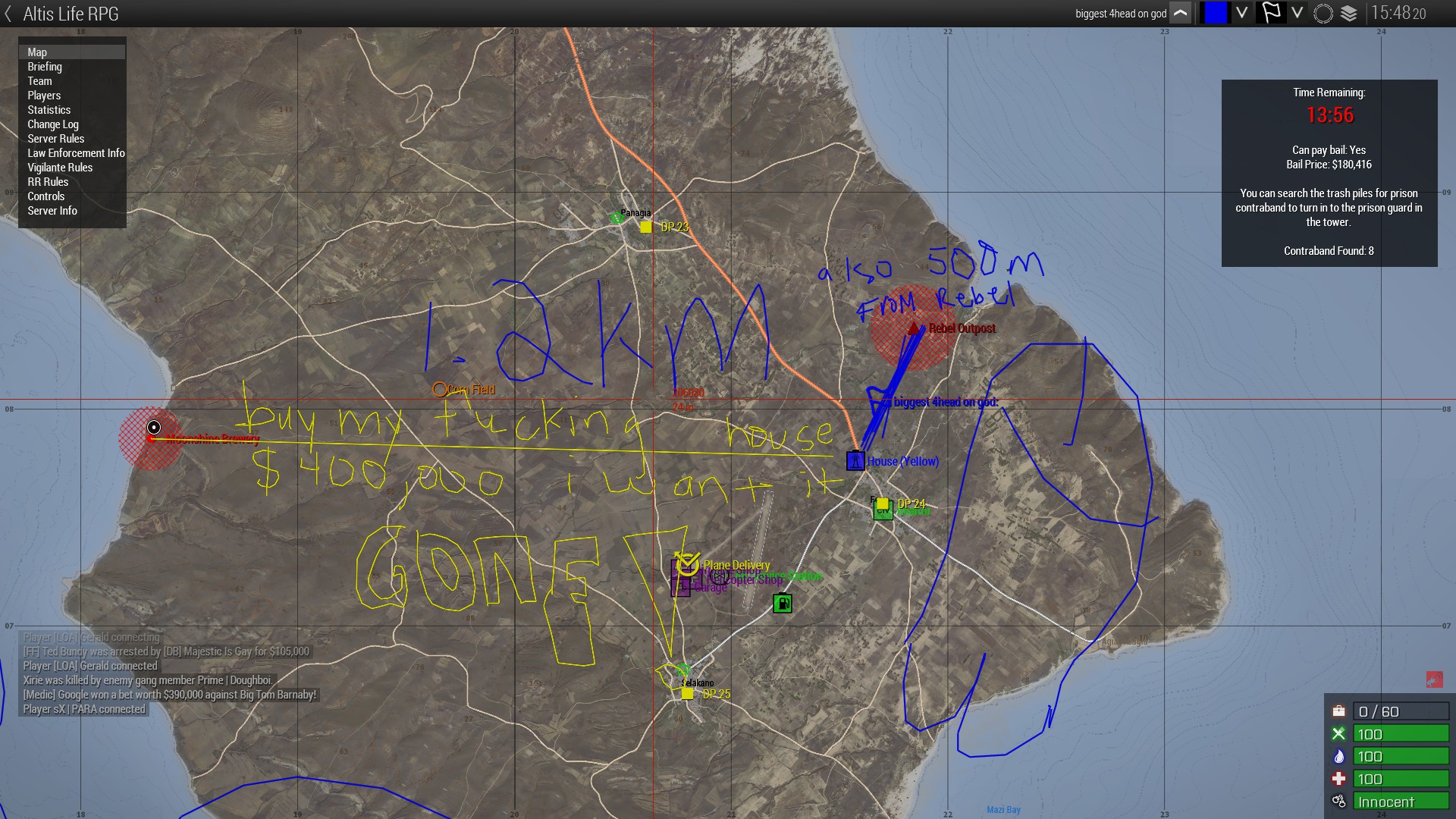Click the briefcase inventory icon
Image resolution: width=1456 pixels, height=819 pixels.
(x=1338, y=711)
